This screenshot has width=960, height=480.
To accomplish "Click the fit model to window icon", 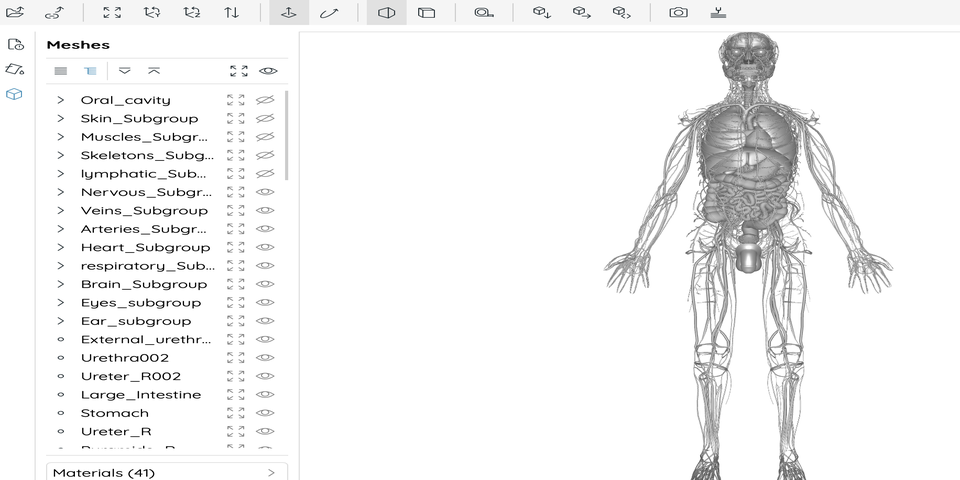I will 112,13.
